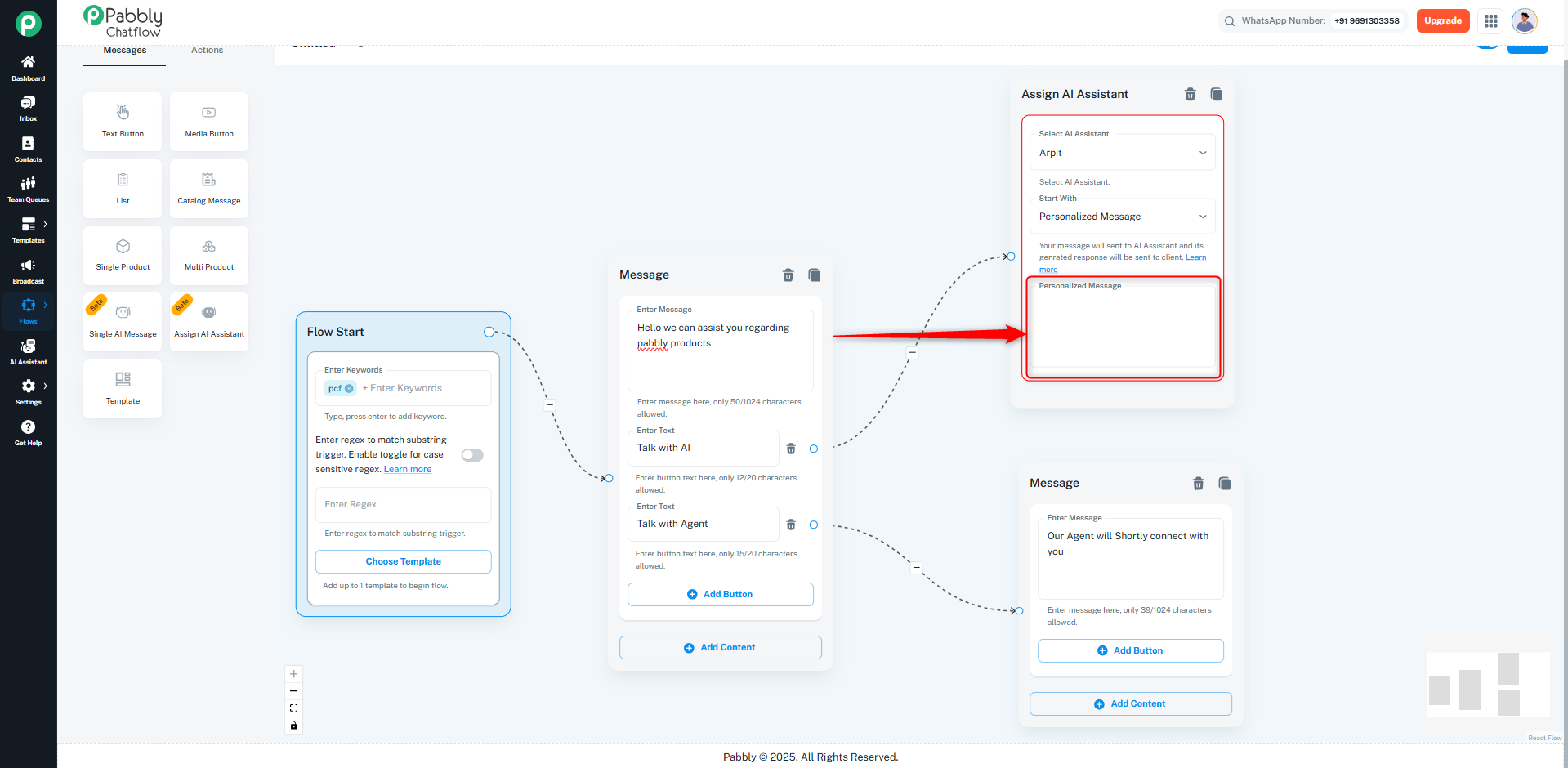
Task: Edit the Our Agent will Shortly message
Action: [1130, 559]
